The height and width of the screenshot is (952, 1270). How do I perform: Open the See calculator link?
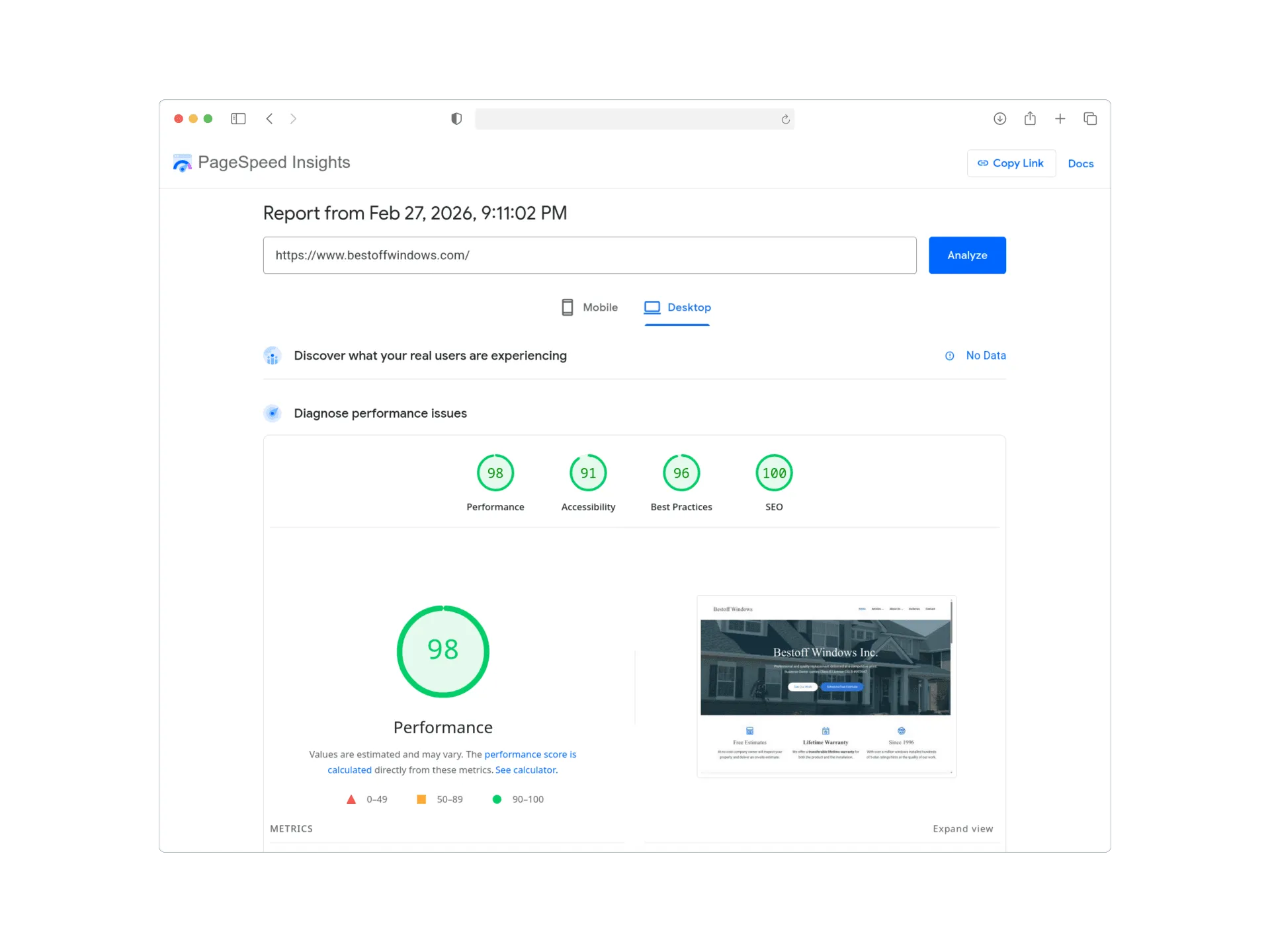(526, 770)
